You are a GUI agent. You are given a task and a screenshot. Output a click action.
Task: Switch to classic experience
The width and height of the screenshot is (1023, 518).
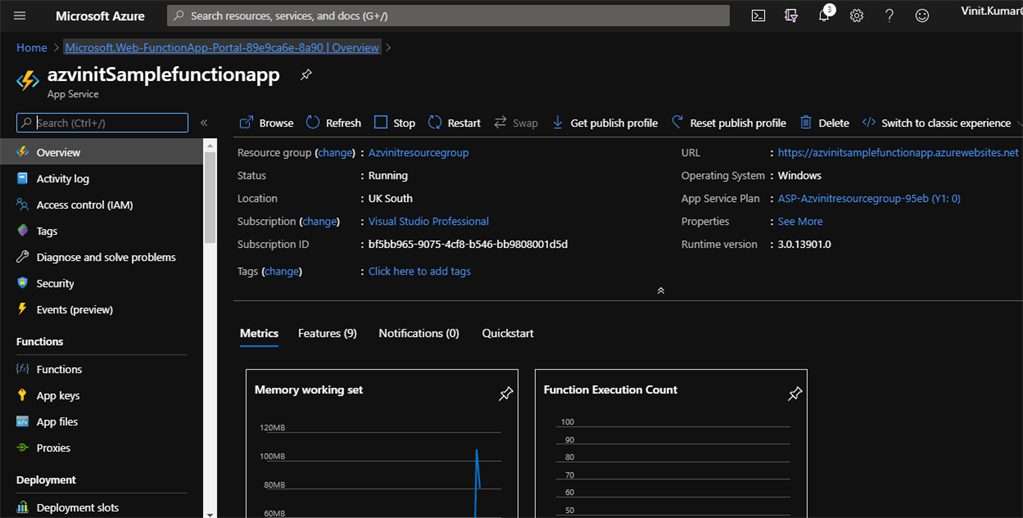pos(936,123)
